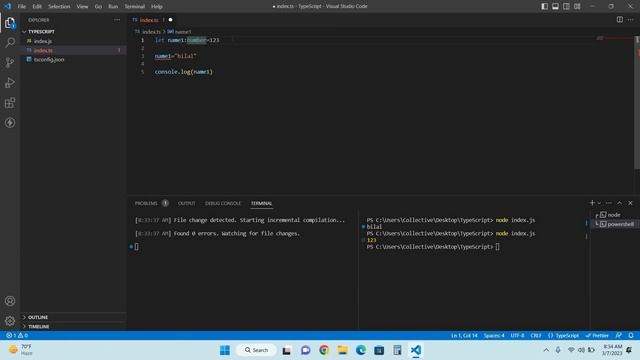Open the Explorer view in the activity bar

pos(10,23)
